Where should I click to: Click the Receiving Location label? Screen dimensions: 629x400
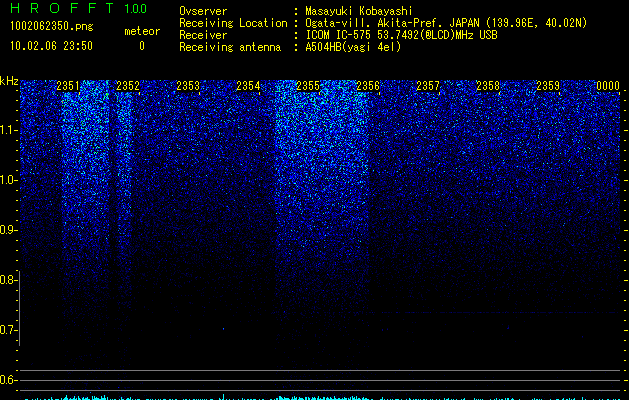(233, 23)
